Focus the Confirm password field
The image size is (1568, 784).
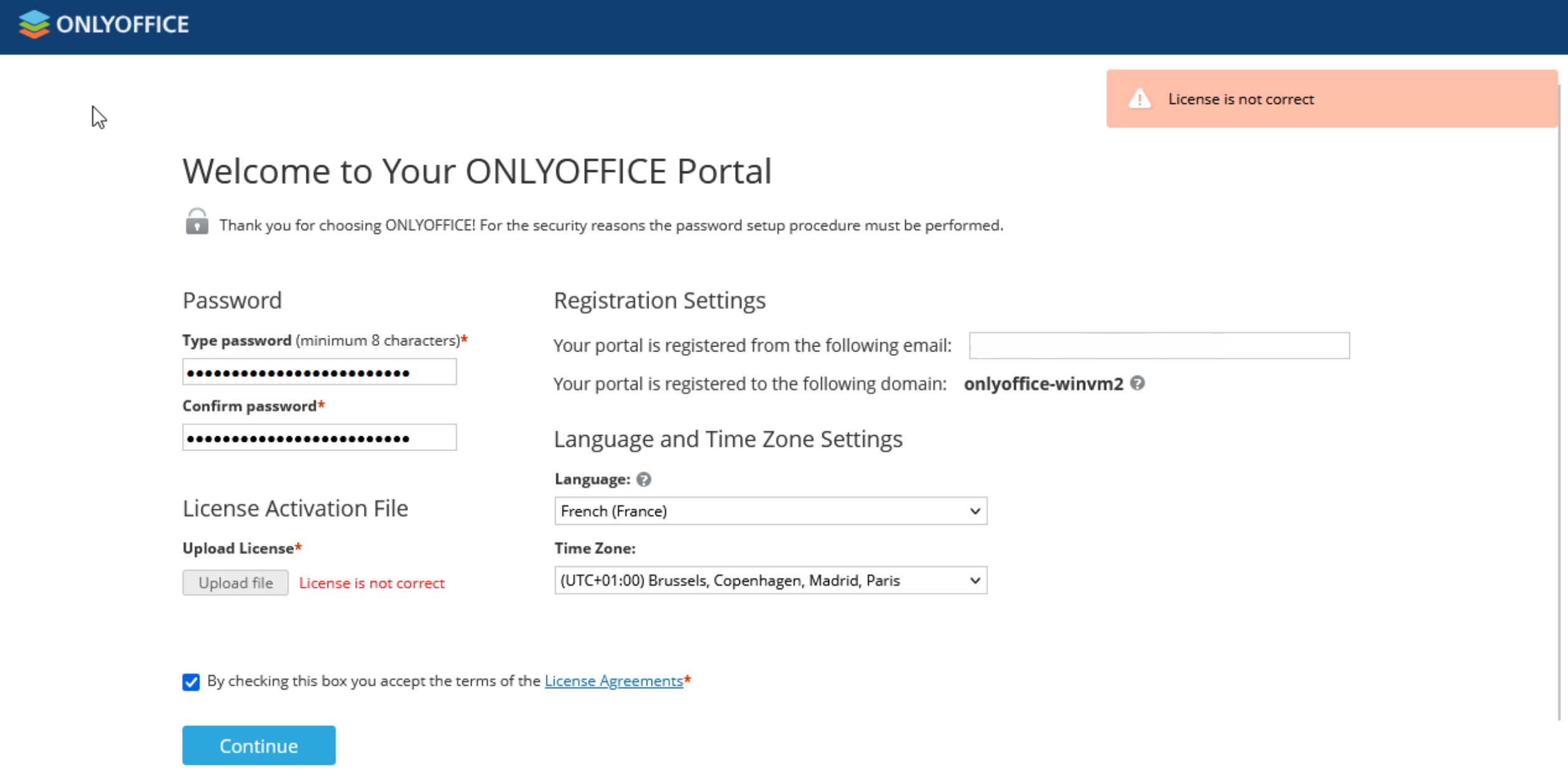pyautogui.click(x=319, y=437)
